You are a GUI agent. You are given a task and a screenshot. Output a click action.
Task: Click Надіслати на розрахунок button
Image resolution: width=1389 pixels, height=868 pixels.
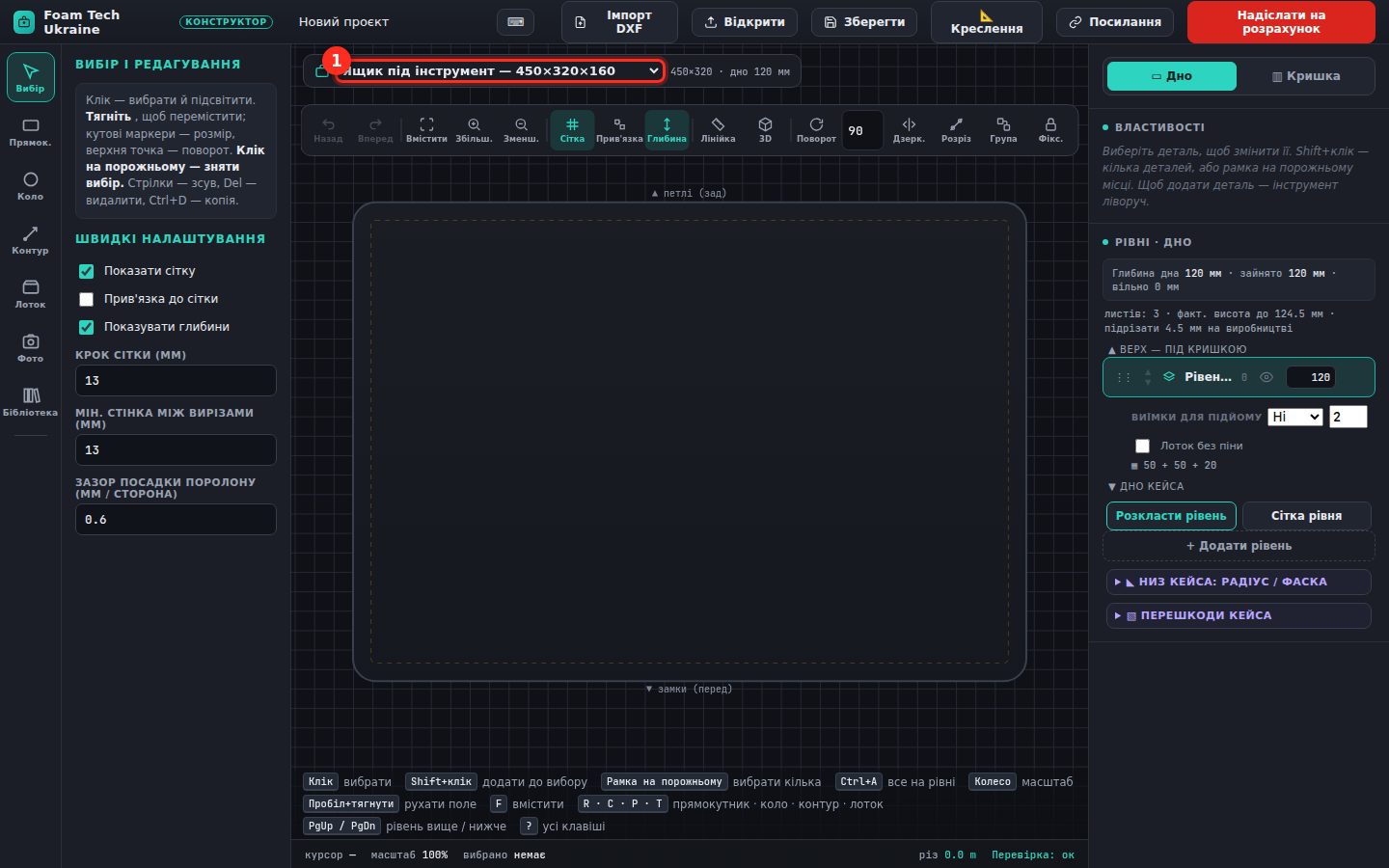(x=1281, y=22)
